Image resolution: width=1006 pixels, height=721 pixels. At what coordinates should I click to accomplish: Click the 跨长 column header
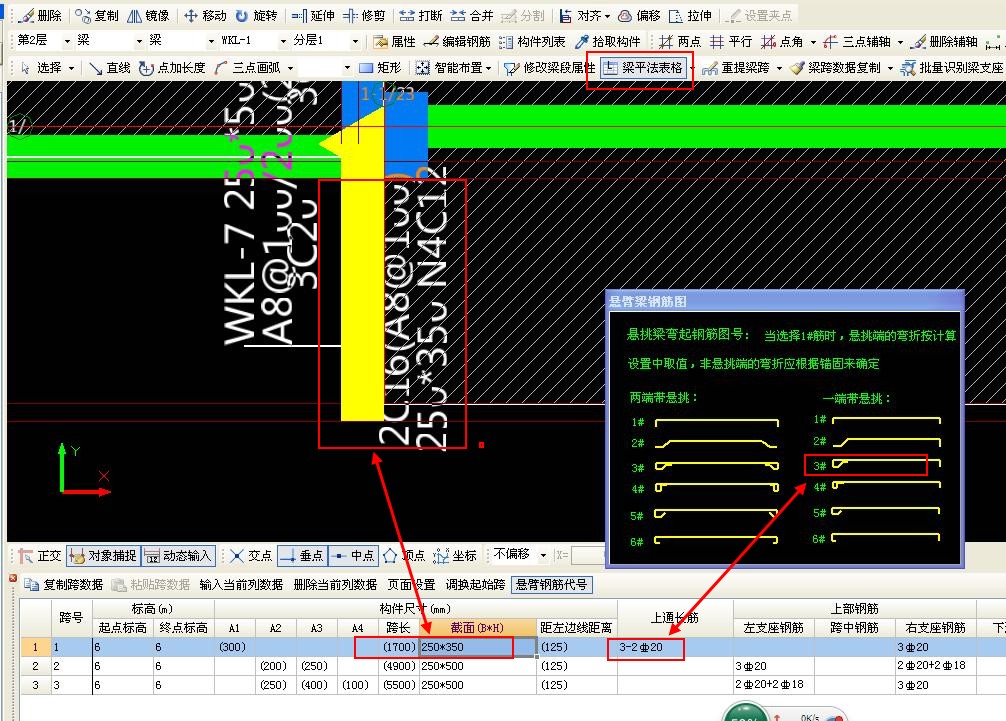398,628
